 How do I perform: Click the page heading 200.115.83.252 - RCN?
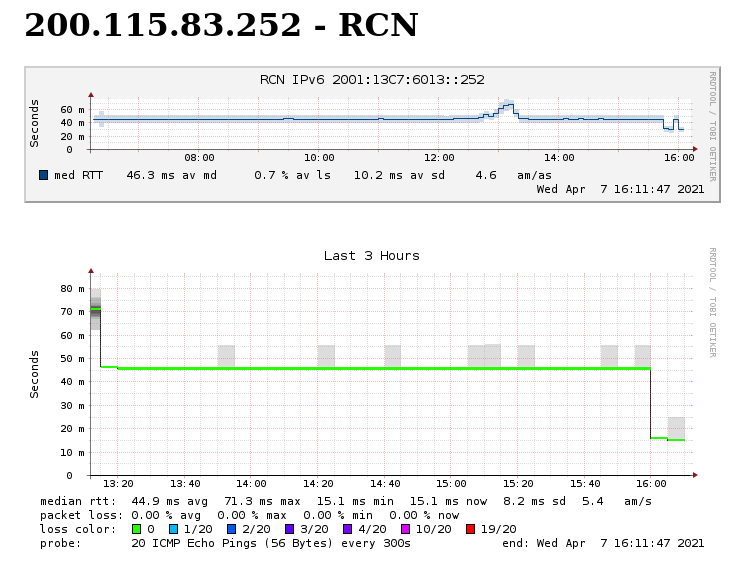click(221, 27)
